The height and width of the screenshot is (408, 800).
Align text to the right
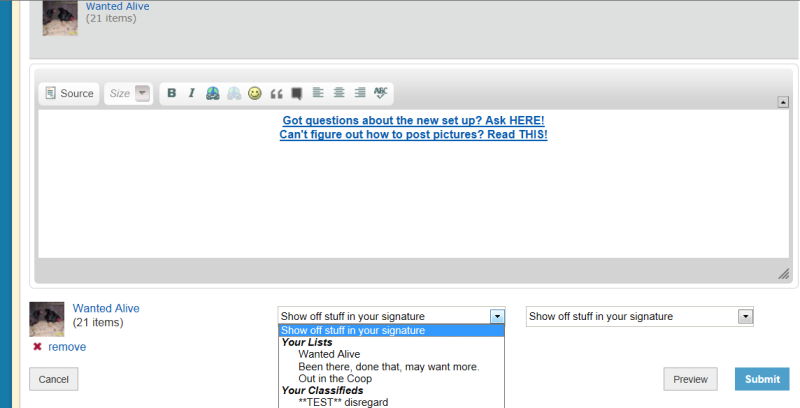(360, 93)
